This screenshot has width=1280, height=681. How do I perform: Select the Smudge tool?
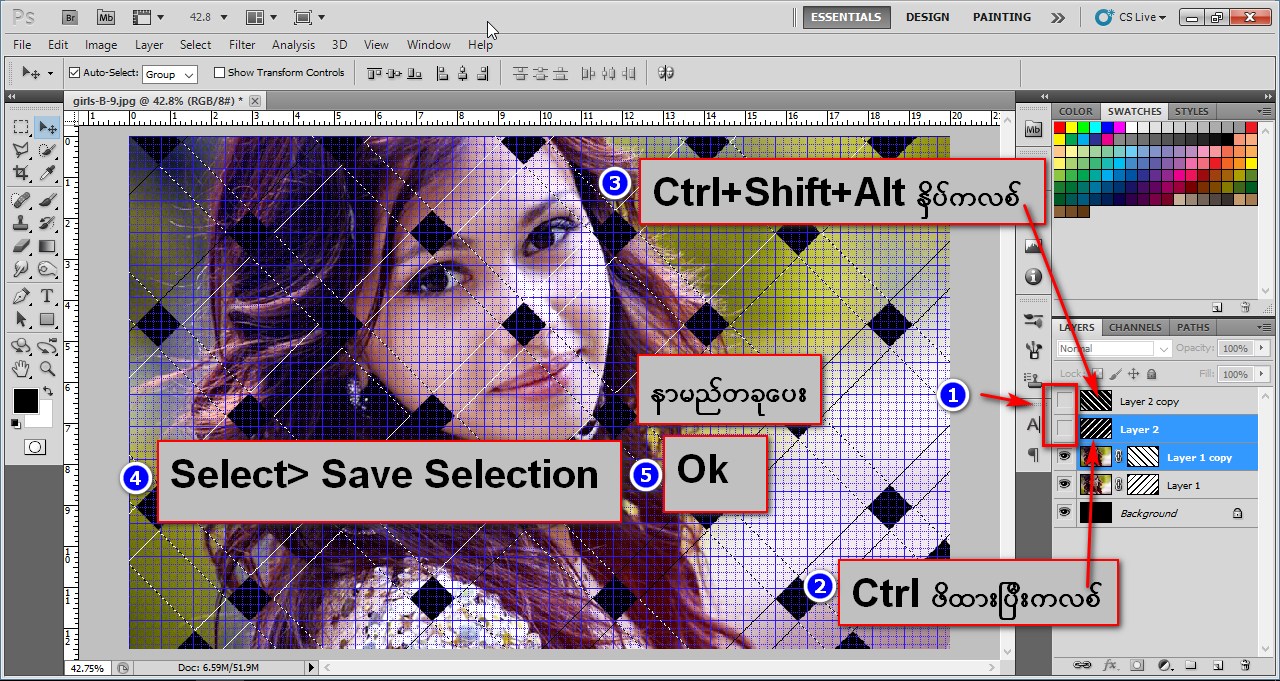click(x=21, y=269)
